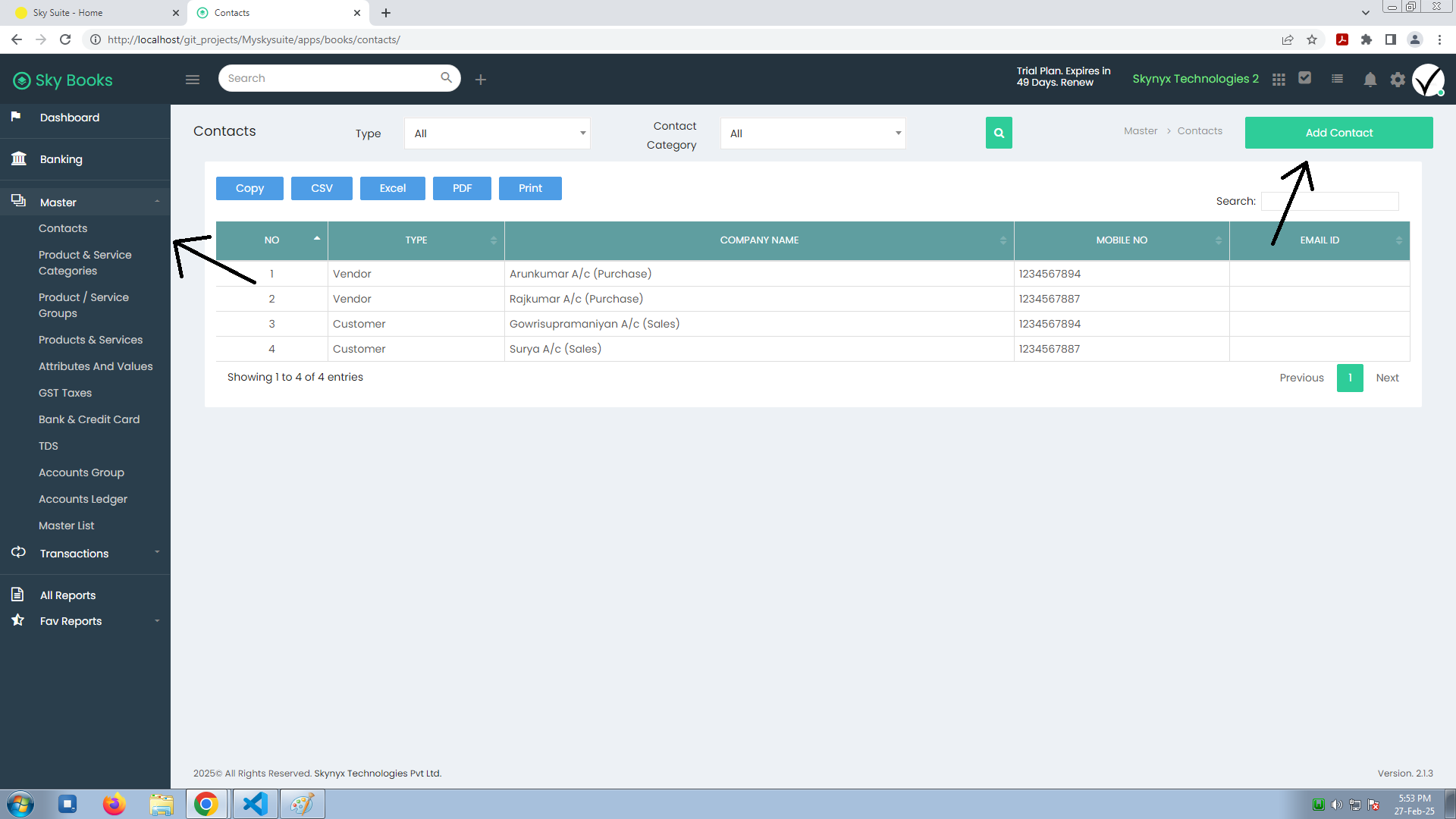Screen dimensions: 1456x819
Task: Open Accounts Ledger menu item
Action: (x=83, y=499)
